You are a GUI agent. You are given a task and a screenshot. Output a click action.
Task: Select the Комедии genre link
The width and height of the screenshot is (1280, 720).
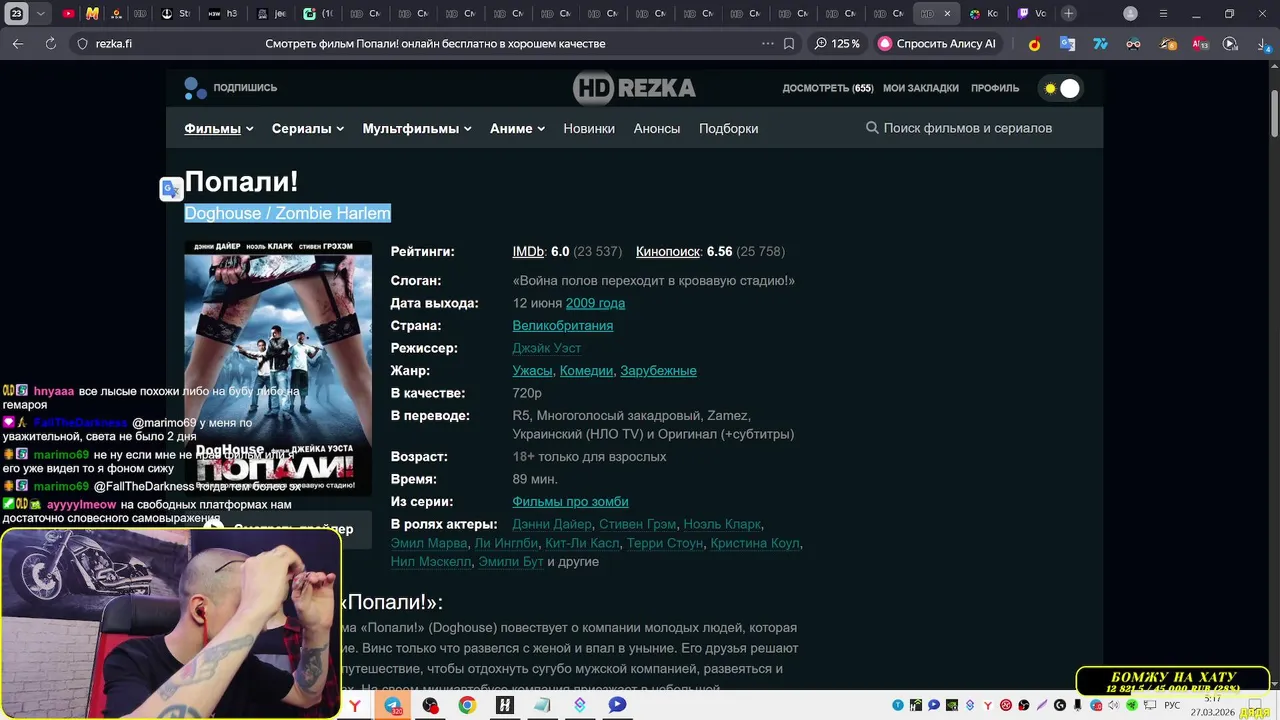pyautogui.click(x=586, y=371)
